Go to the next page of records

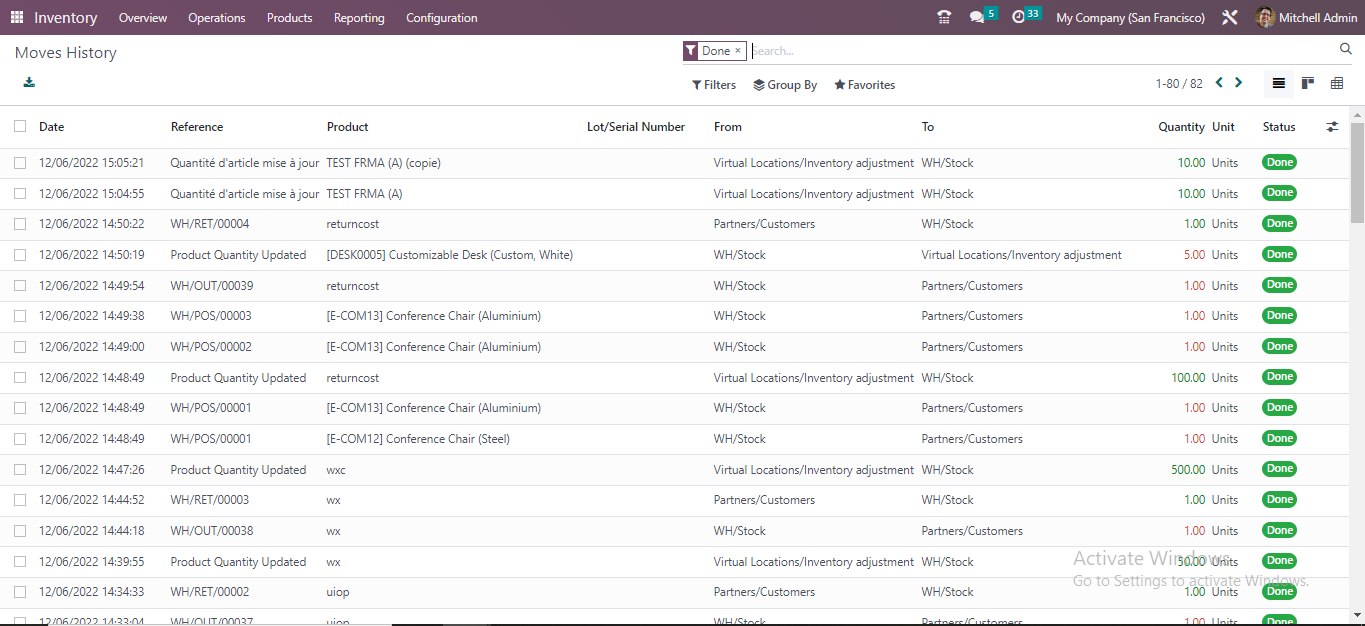click(x=1238, y=83)
